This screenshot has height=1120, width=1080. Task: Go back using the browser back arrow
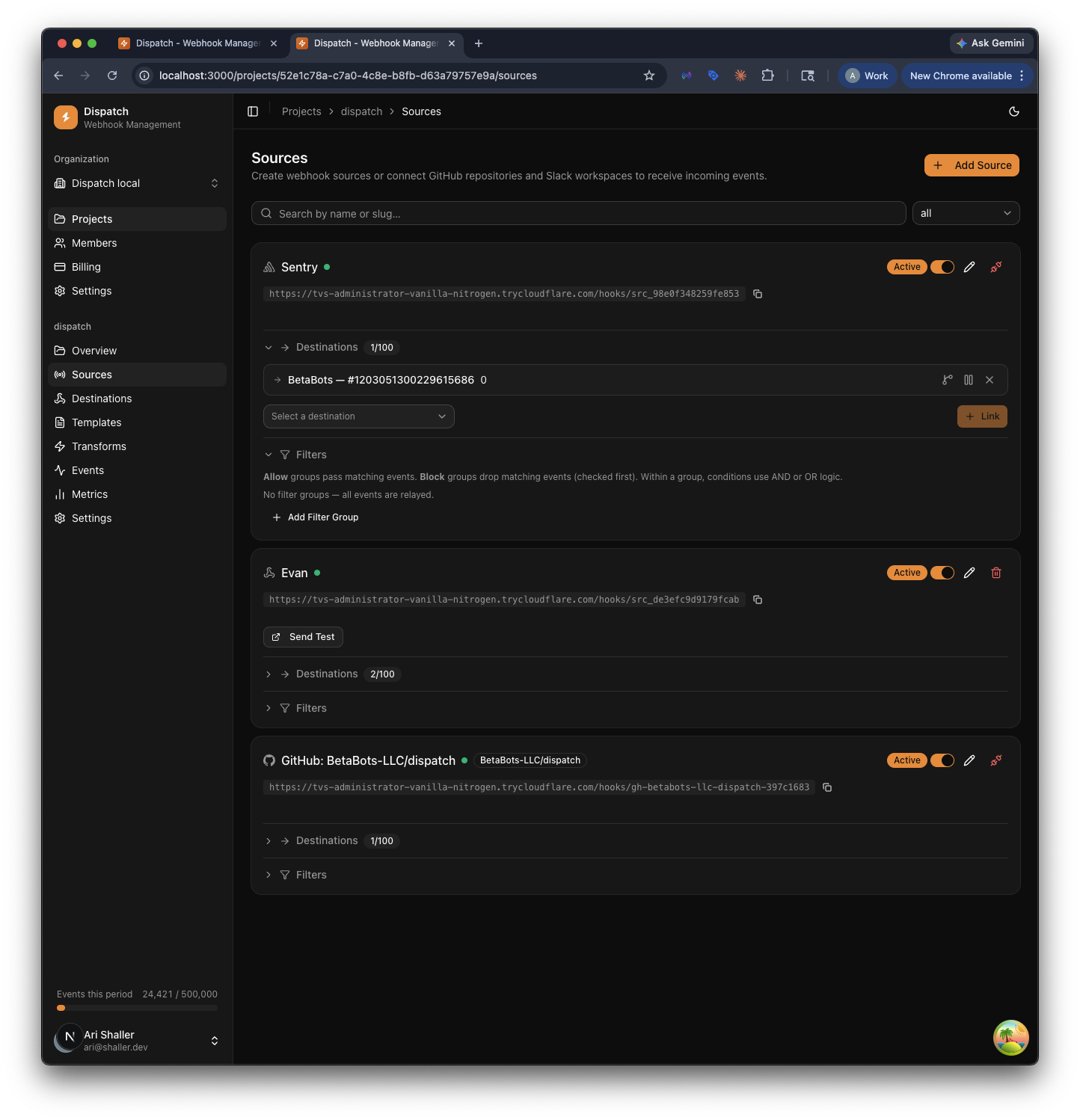[x=58, y=76]
